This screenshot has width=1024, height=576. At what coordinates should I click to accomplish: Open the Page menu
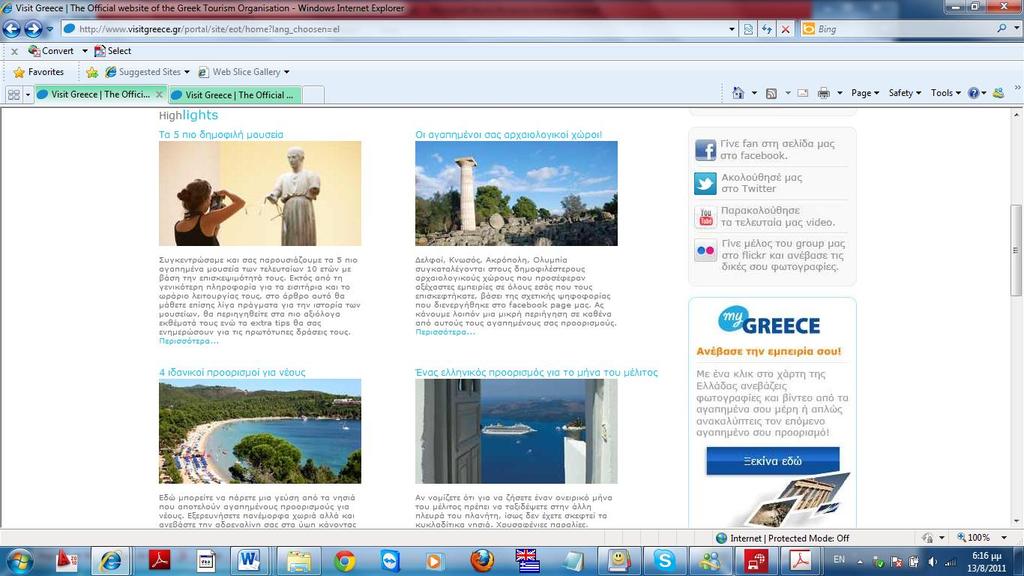(865, 93)
